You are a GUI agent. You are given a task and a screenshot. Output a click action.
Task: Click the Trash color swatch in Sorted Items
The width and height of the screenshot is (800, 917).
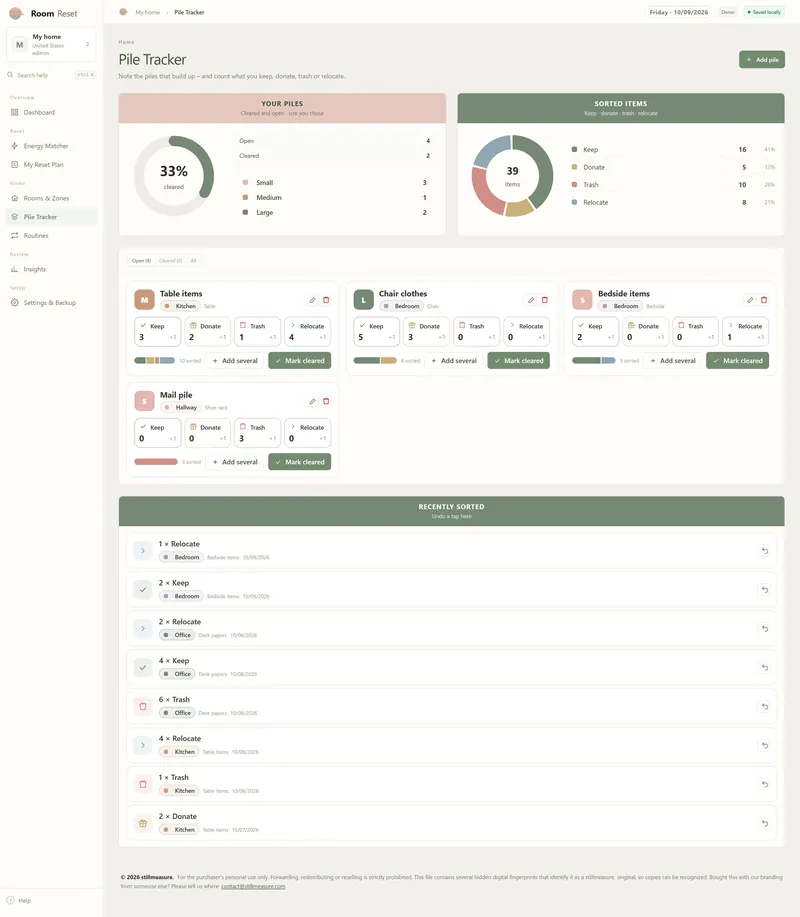click(x=574, y=184)
